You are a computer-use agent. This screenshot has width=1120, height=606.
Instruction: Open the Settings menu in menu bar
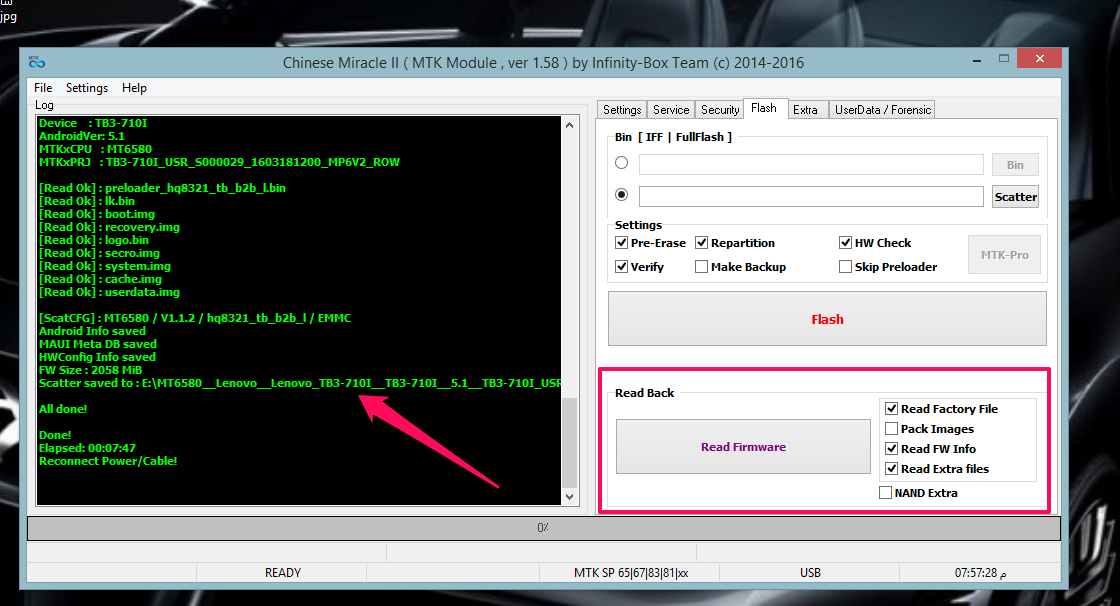coord(86,88)
